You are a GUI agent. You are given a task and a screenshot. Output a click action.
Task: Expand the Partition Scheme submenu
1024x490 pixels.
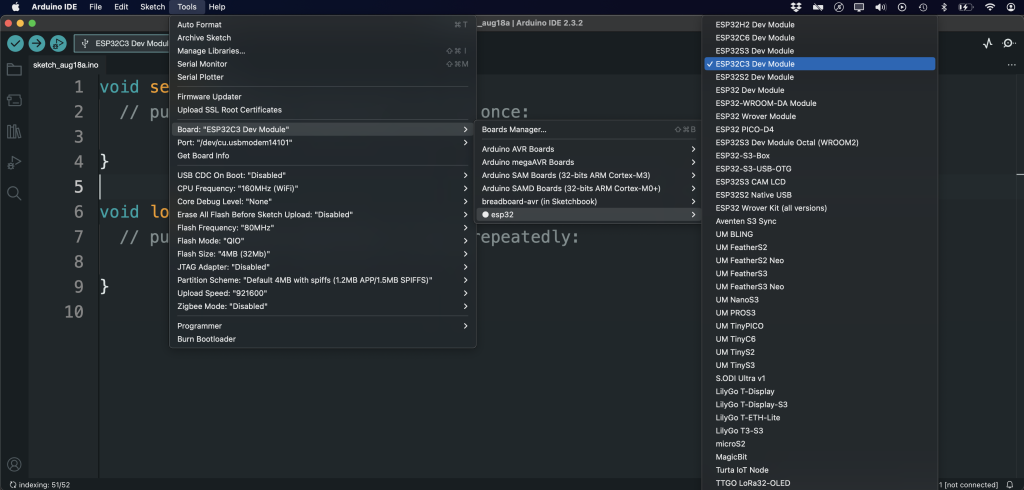[323, 280]
